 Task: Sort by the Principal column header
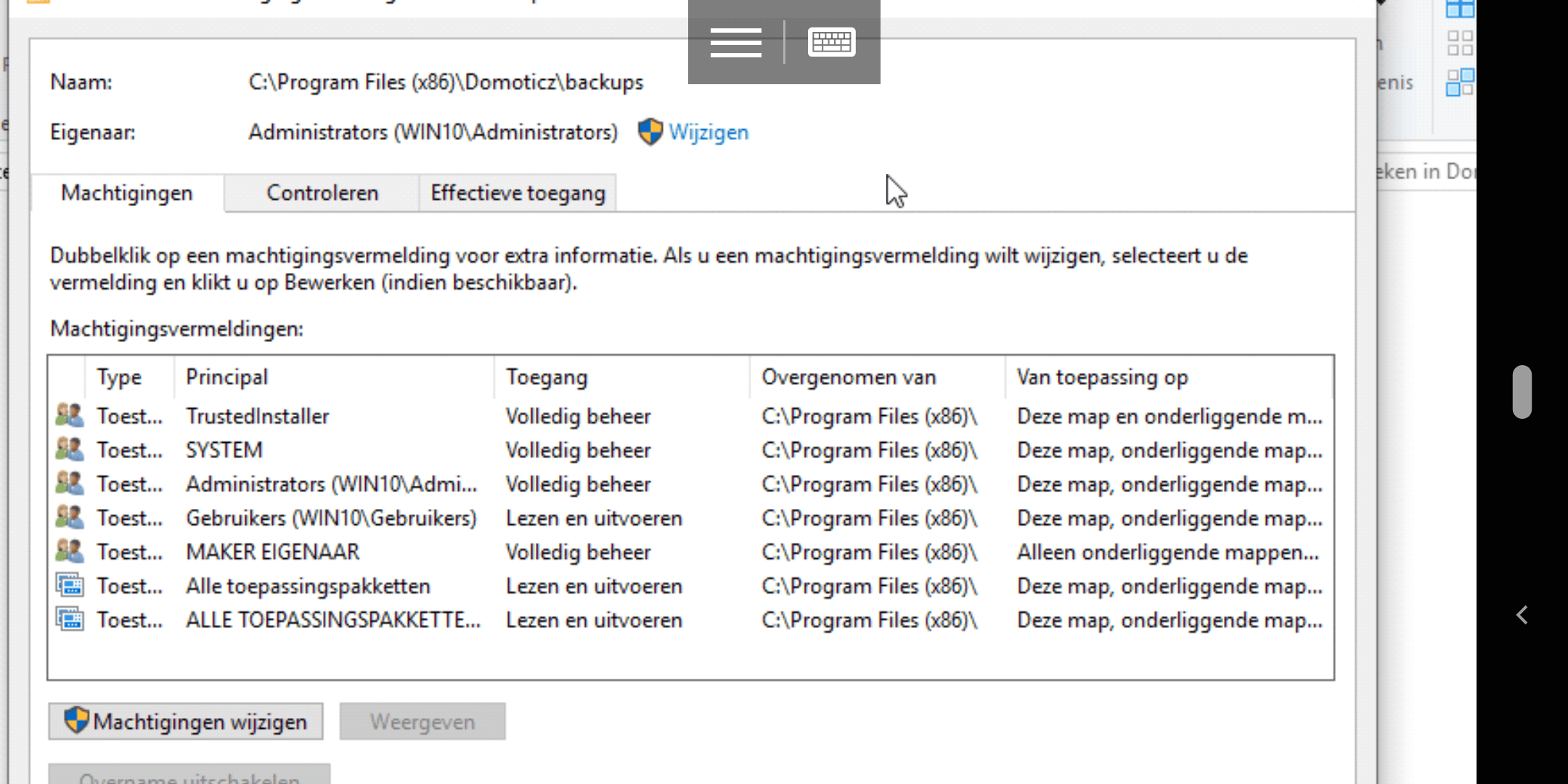point(226,377)
